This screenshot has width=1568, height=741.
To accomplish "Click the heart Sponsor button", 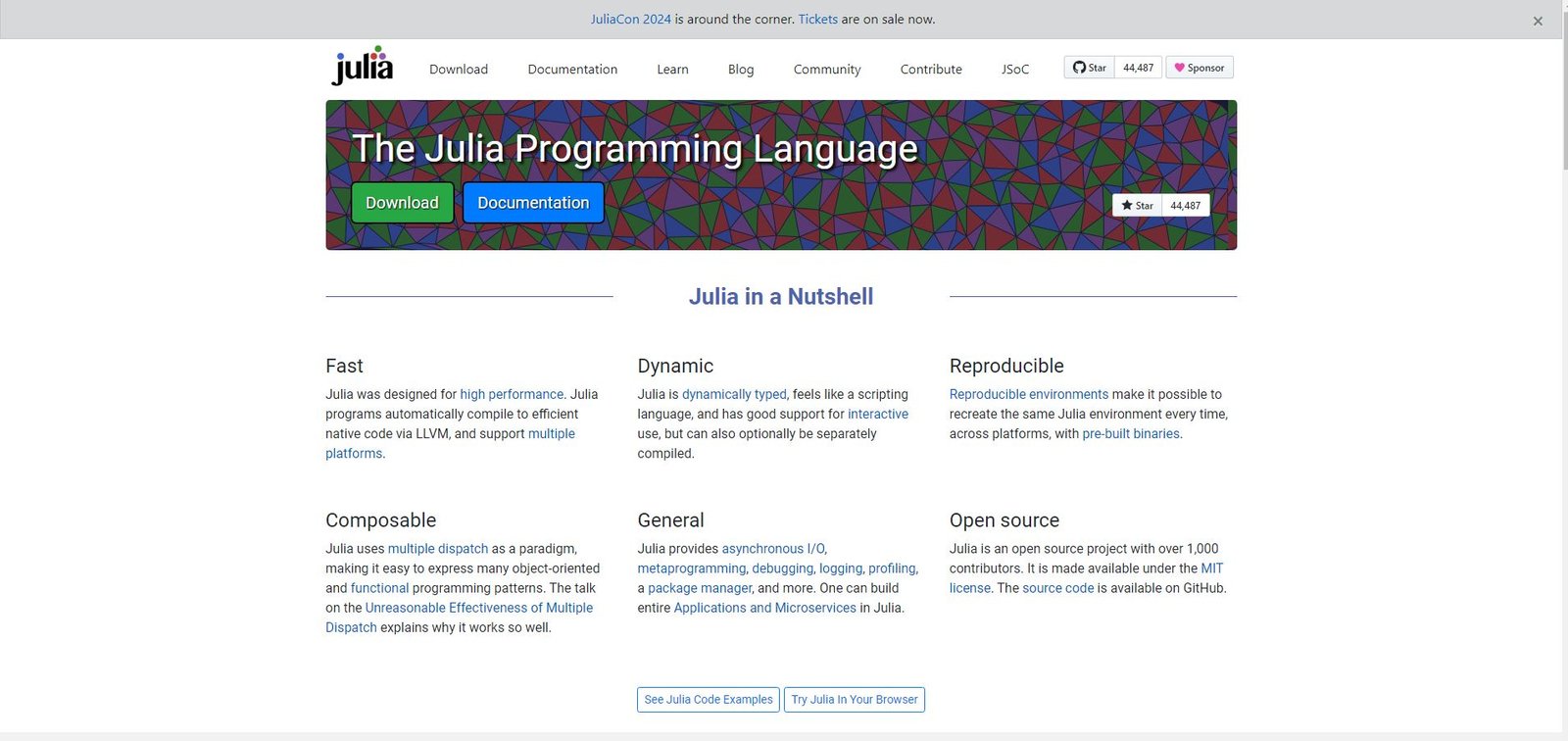I will tap(1200, 68).
